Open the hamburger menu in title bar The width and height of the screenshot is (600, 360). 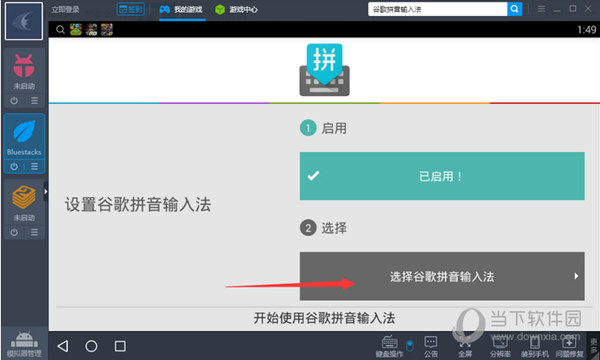[541, 8]
